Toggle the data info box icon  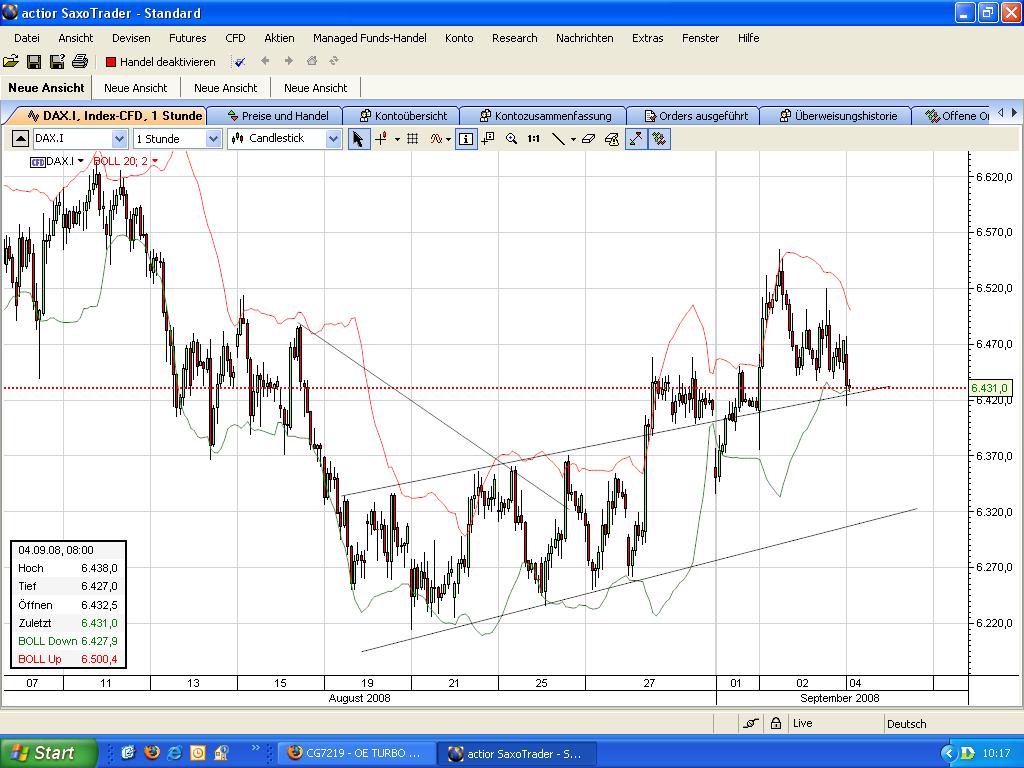466,139
